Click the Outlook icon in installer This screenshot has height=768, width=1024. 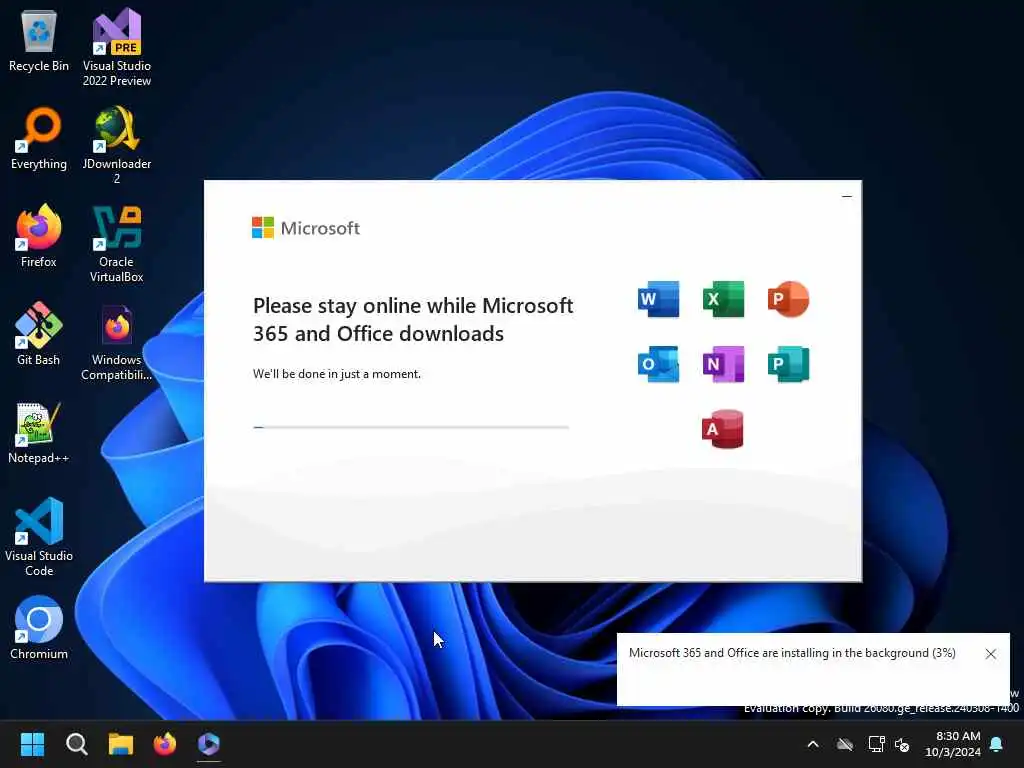pos(658,364)
